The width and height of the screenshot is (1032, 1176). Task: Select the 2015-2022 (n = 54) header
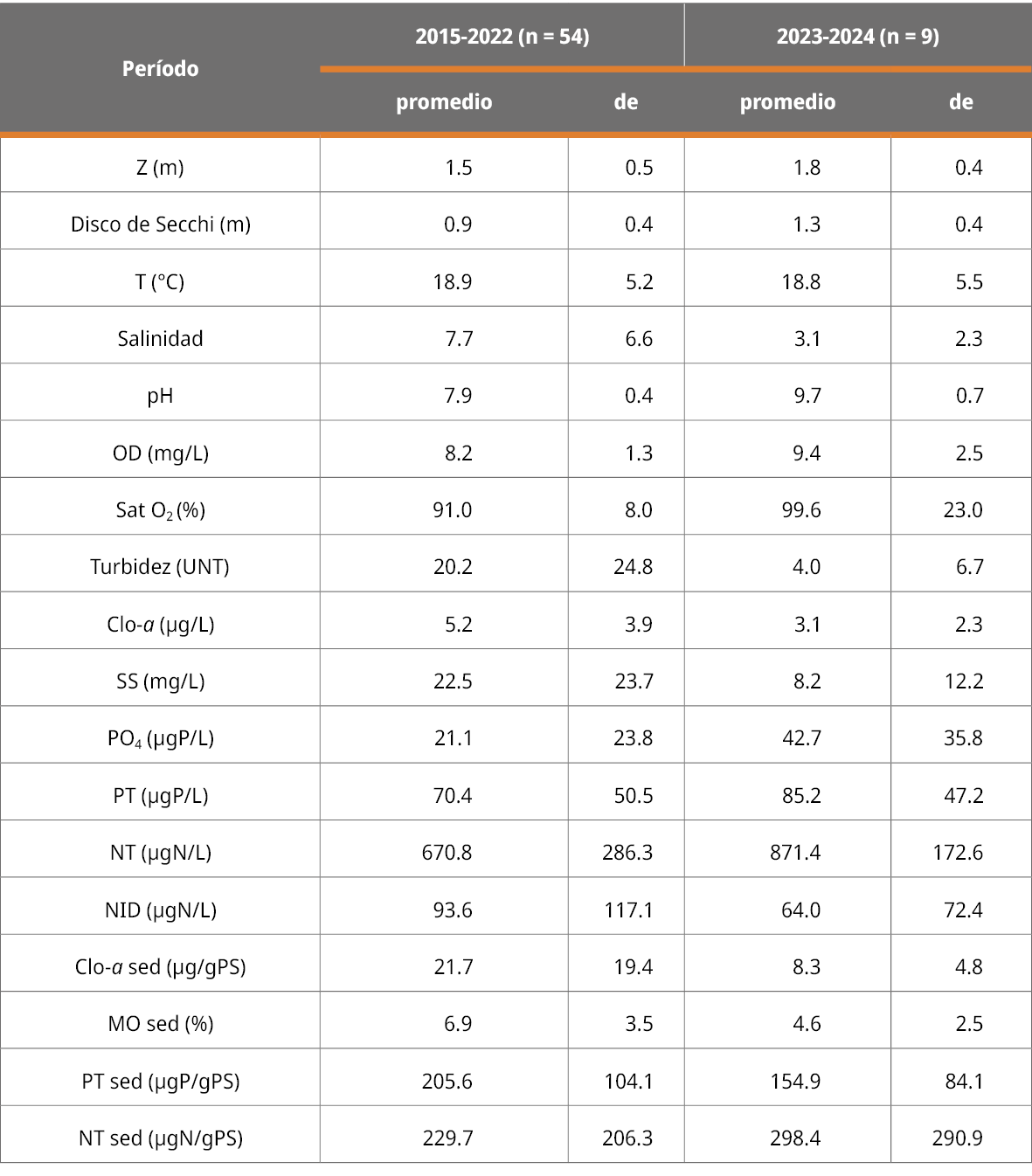tap(502, 36)
